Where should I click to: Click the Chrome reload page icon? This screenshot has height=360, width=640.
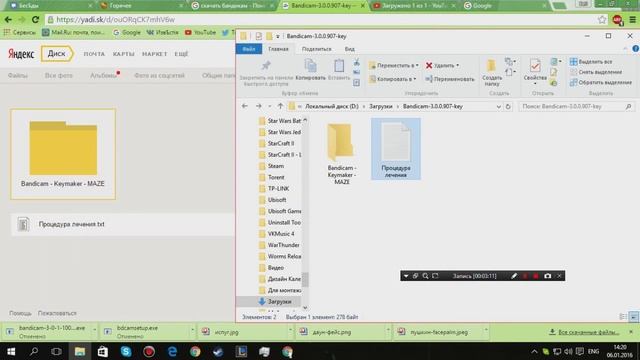pyautogui.click(x=36, y=19)
